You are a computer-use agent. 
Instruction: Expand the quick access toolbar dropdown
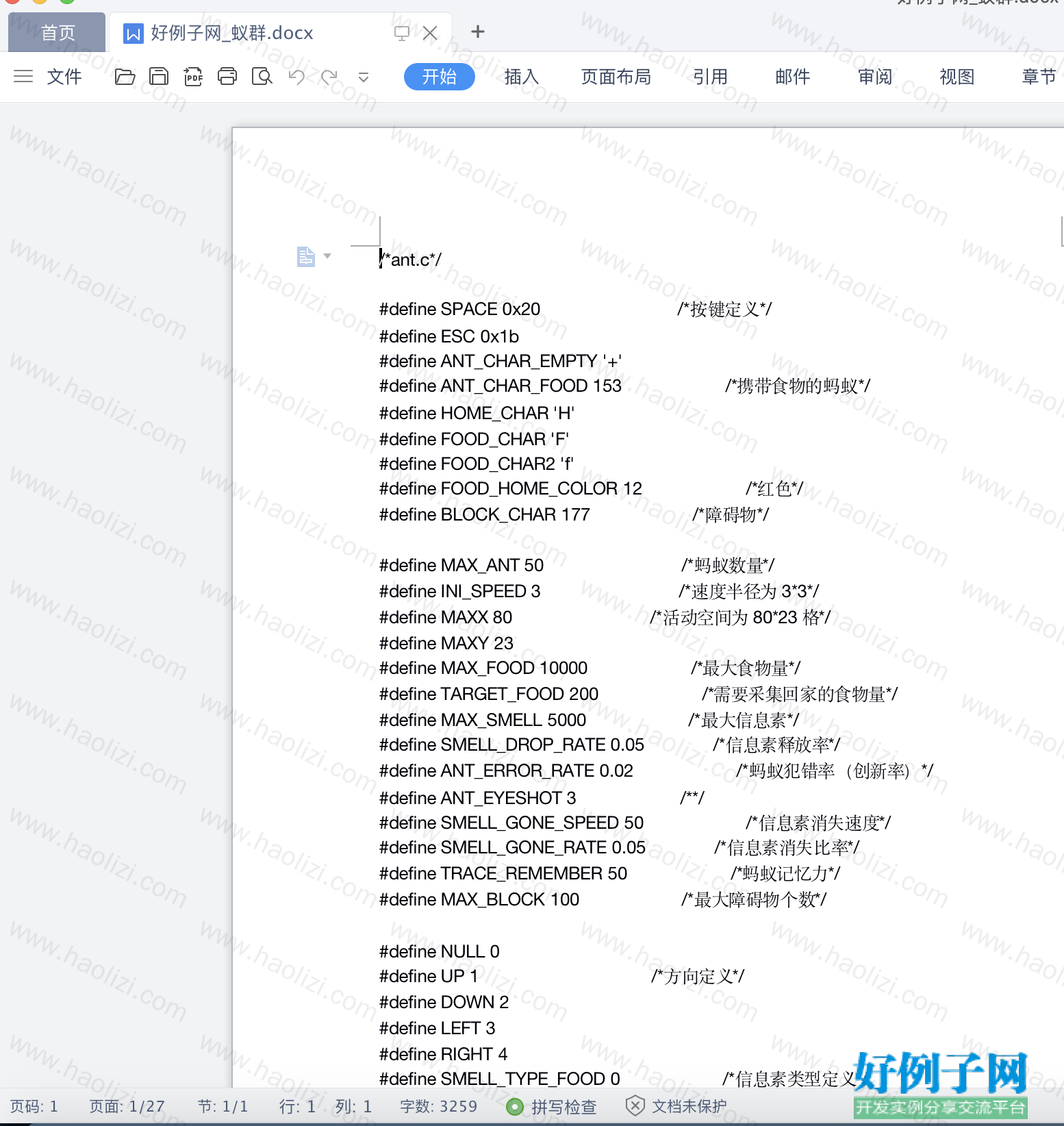(364, 77)
